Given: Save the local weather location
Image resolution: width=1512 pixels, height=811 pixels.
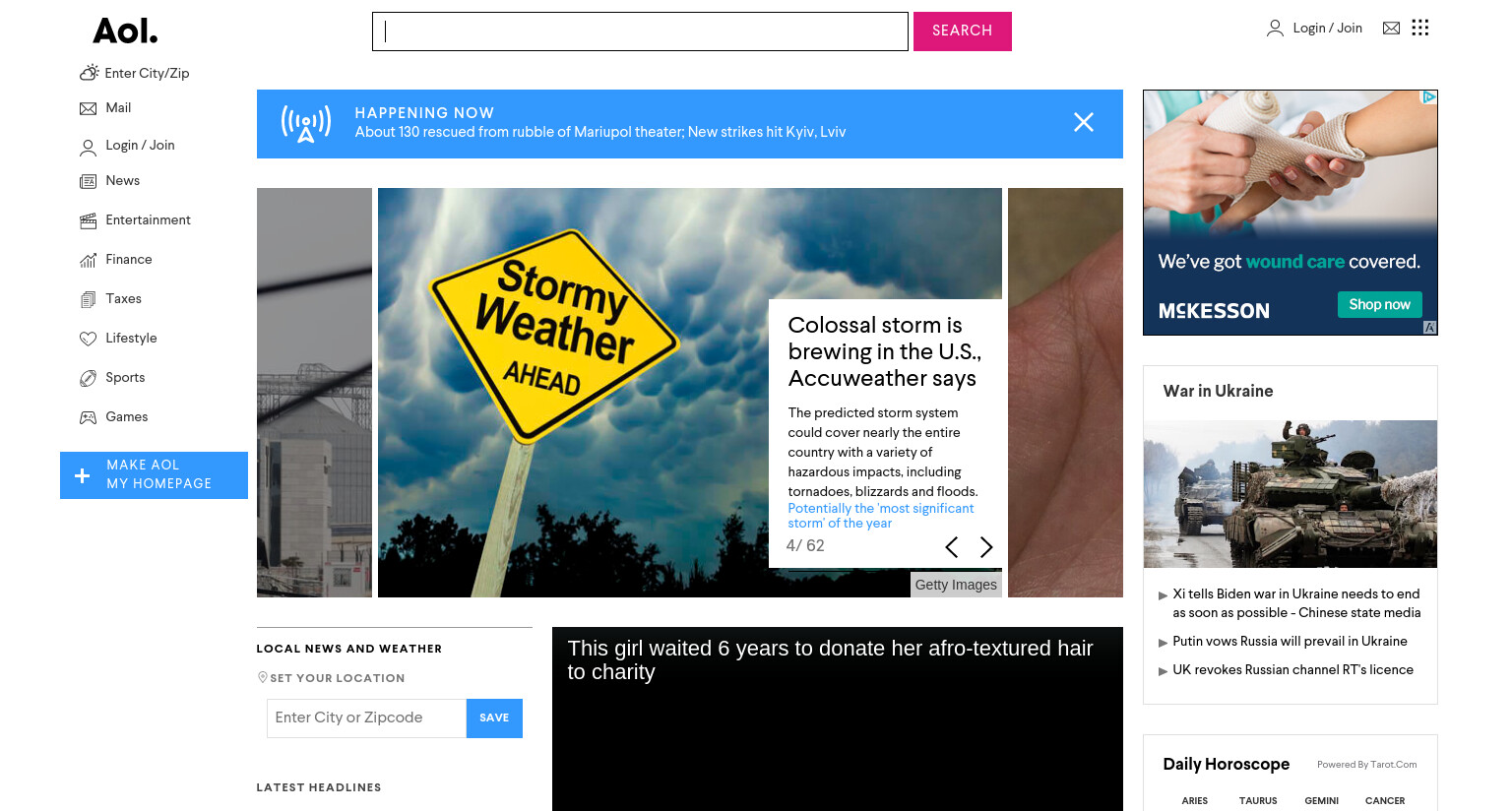Looking at the screenshot, I should (494, 718).
